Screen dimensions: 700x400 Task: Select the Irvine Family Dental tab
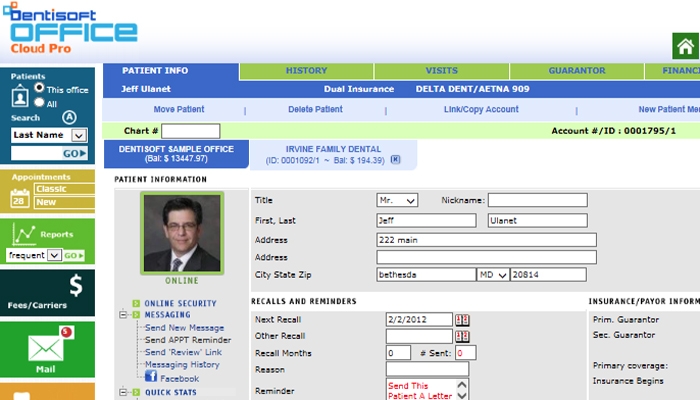(x=333, y=154)
